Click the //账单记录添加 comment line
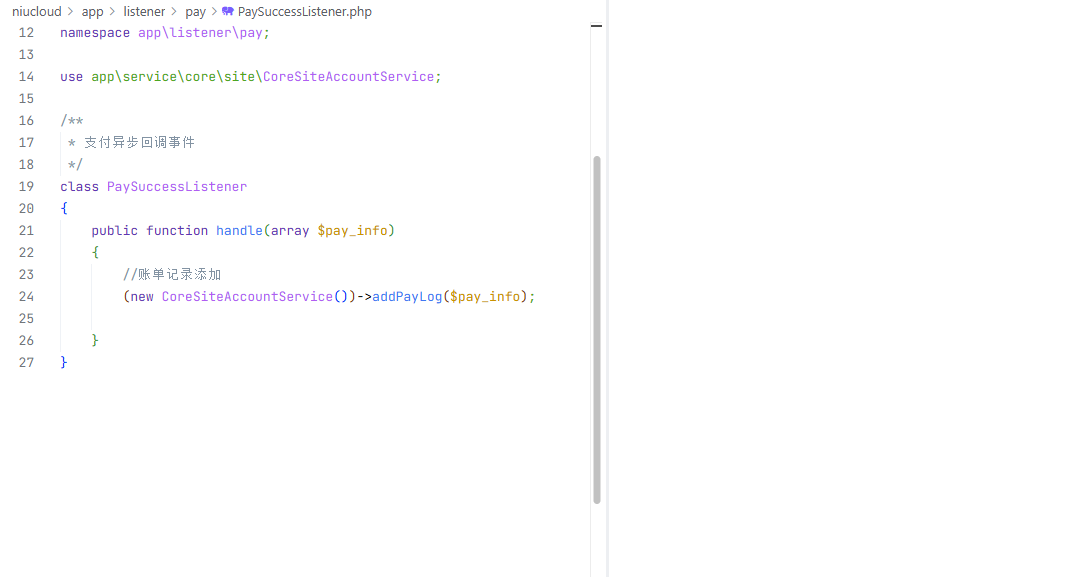This screenshot has width=1069, height=588. (x=172, y=274)
